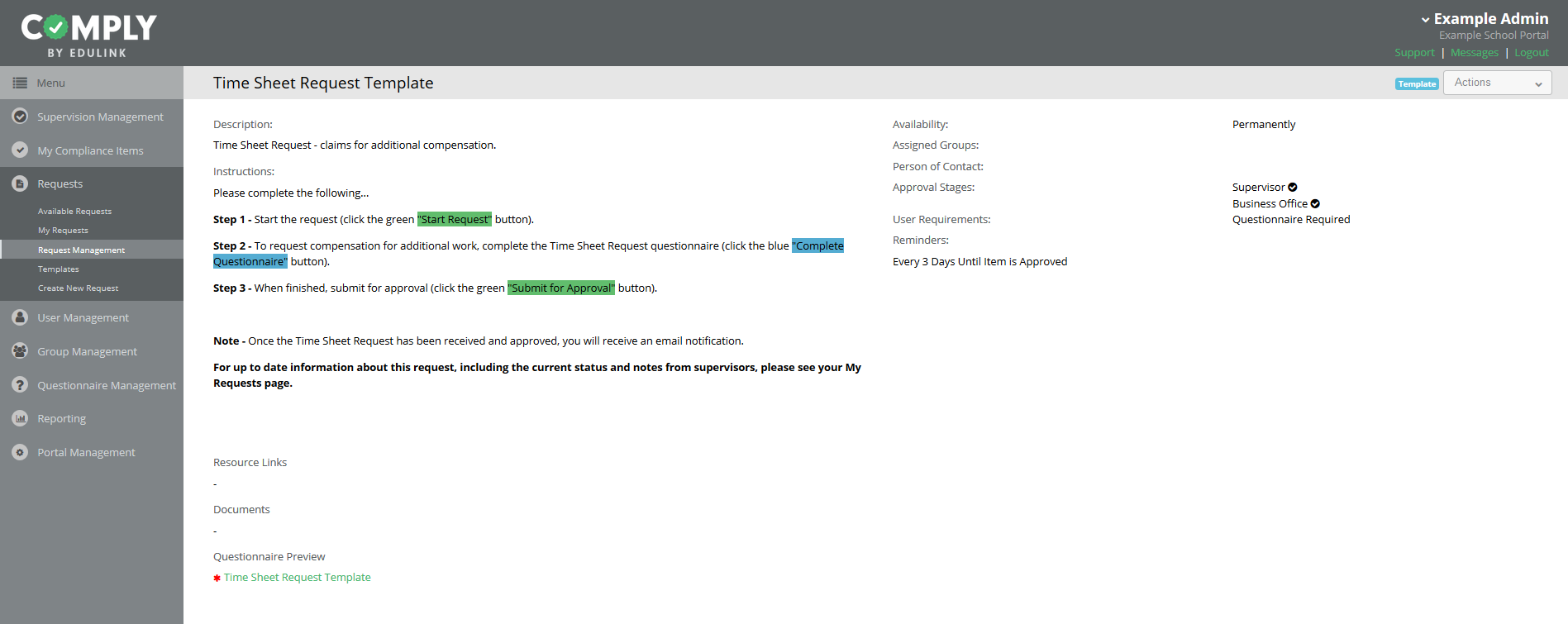The image size is (1568, 624).
Task: Click the green "Start Request" highlighted text
Action: 455,219
